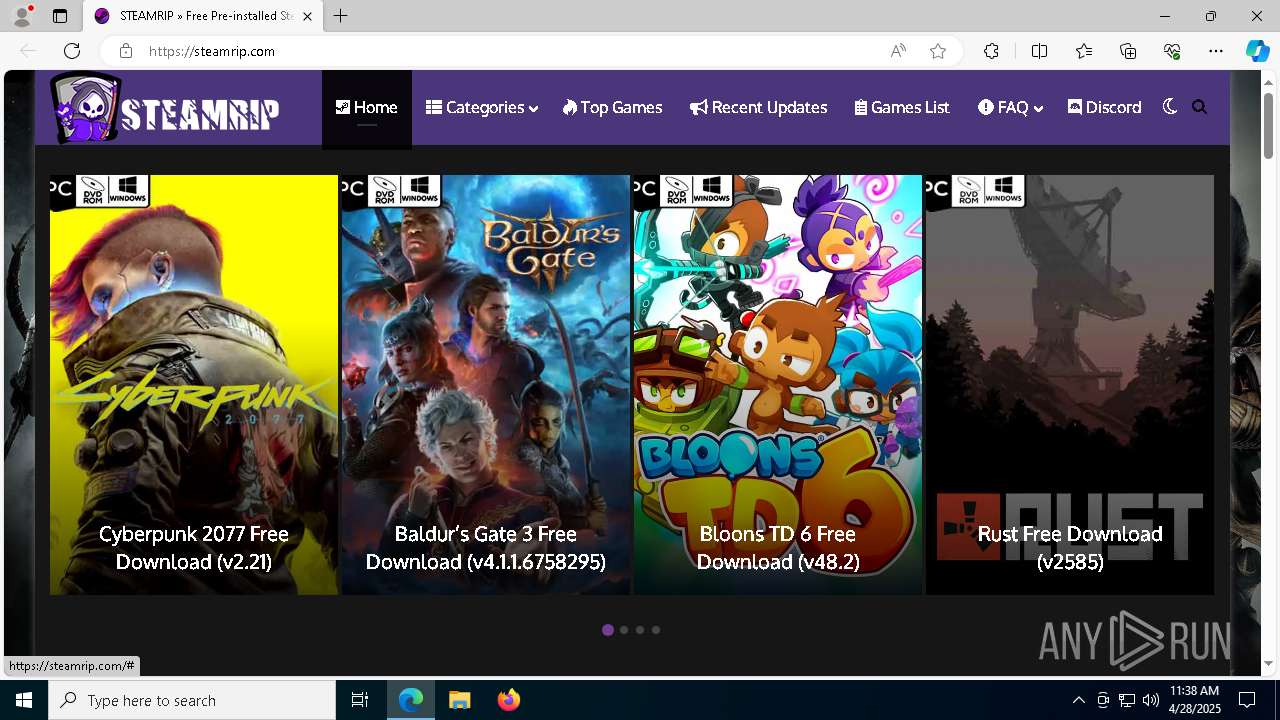Expand the Categories dropdown menu
Viewport: 1280px width, 720px height.
(482, 108)
